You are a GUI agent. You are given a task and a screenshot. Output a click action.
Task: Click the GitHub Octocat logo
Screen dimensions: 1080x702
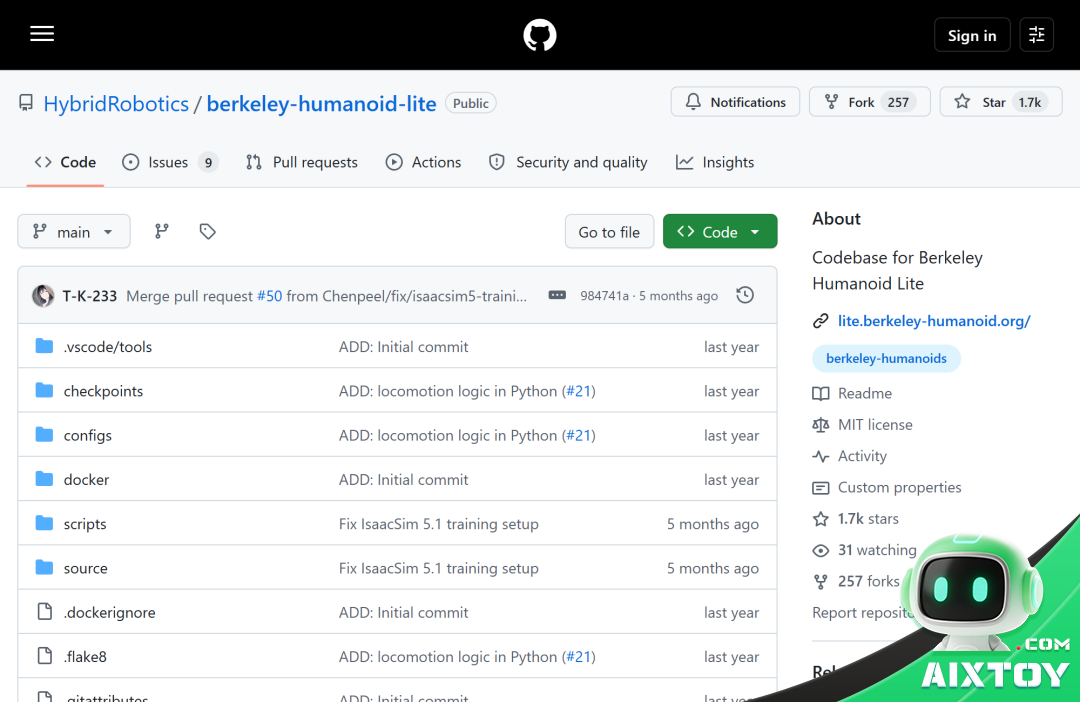click(540, 34)
